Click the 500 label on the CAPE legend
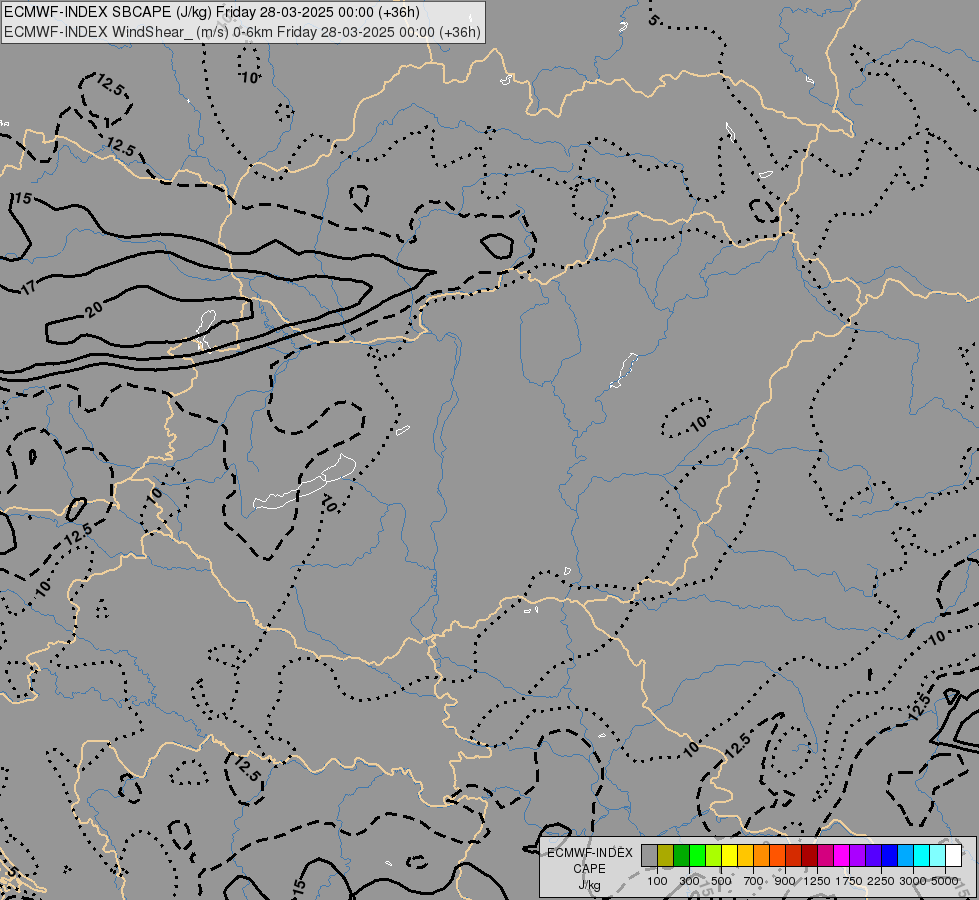The width and height of the screenshot is (979, 900). [721, 881]
